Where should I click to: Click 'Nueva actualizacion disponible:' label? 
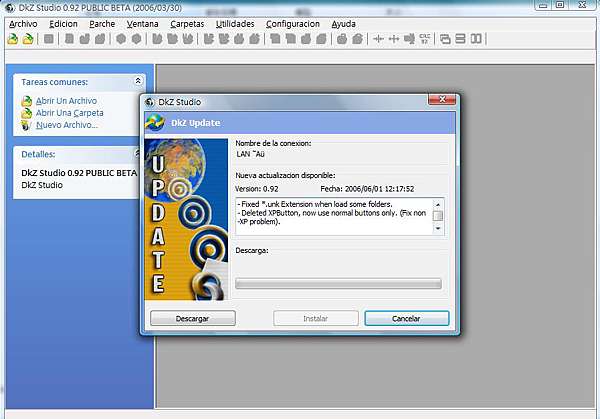(x=285, y=175)
